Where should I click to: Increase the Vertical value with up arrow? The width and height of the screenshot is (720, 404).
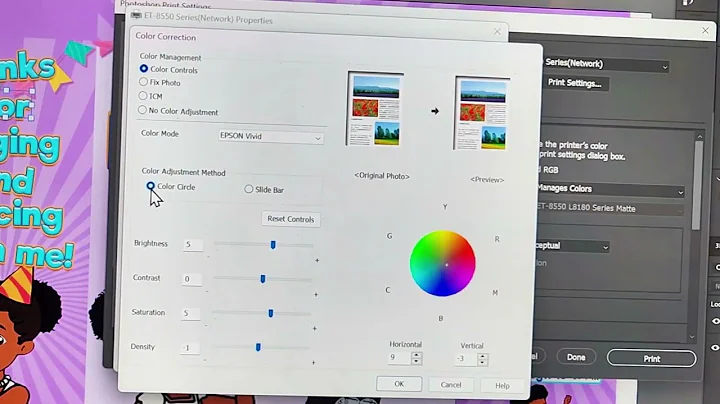(482, 356)
